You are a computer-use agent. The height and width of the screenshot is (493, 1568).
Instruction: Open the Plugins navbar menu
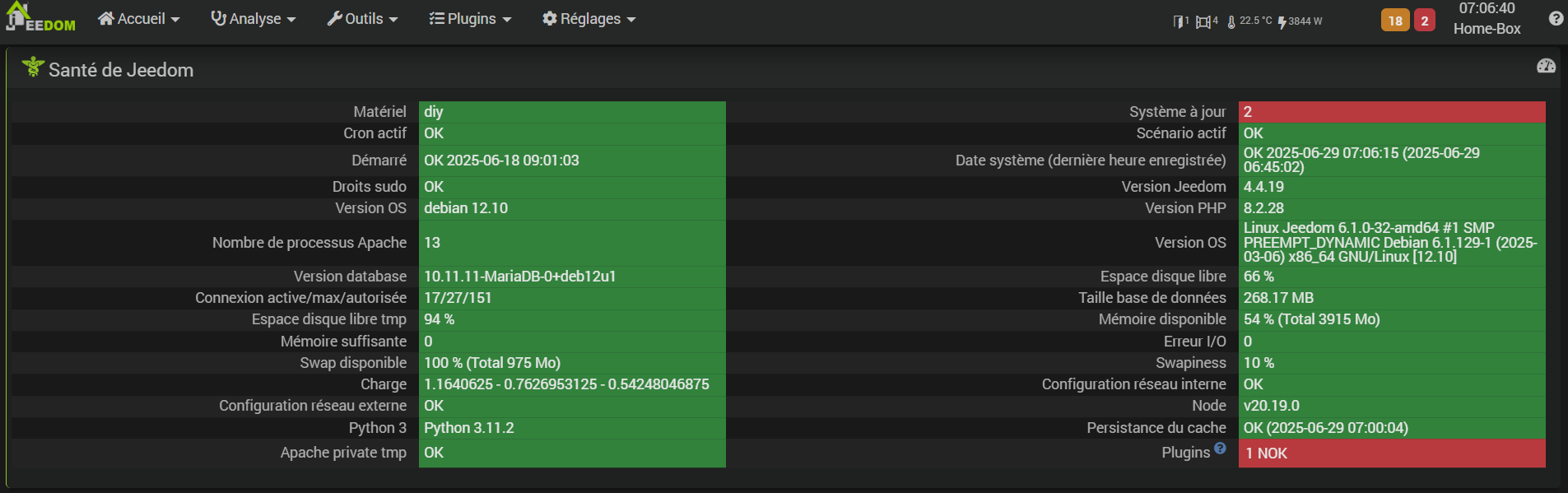click(x=470, y=18)
